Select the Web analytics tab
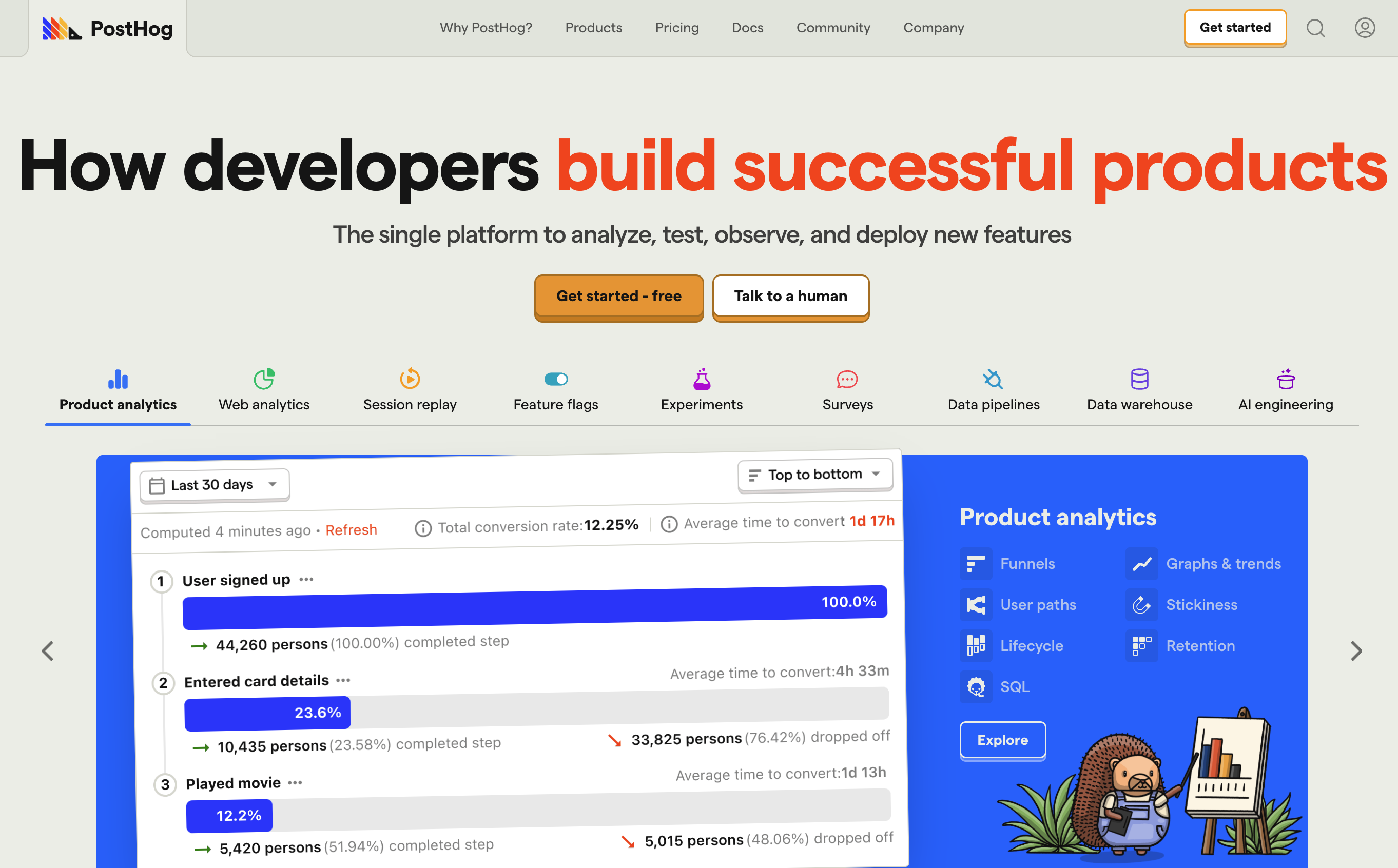Screen dimensions: 1398x868 (x=264, y=390)
